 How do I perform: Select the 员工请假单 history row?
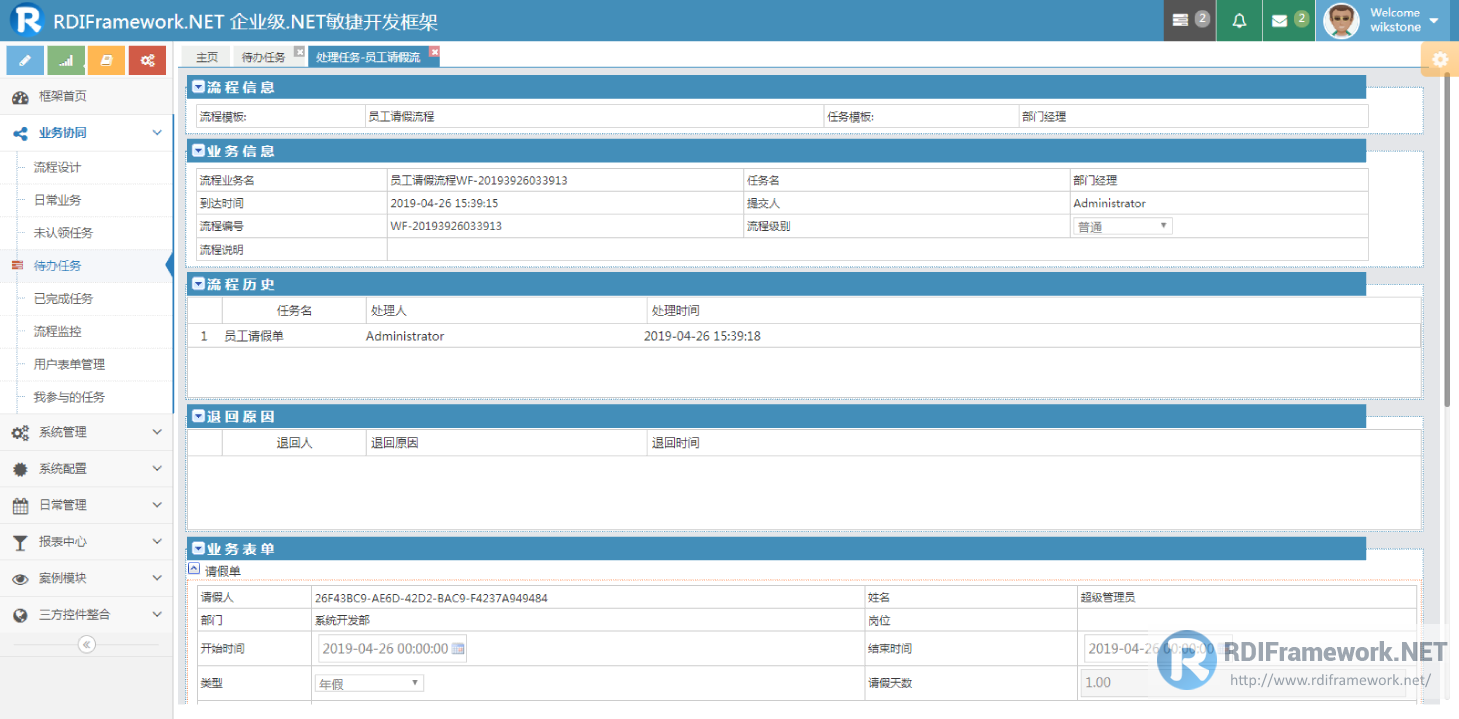tap(804, 336)
